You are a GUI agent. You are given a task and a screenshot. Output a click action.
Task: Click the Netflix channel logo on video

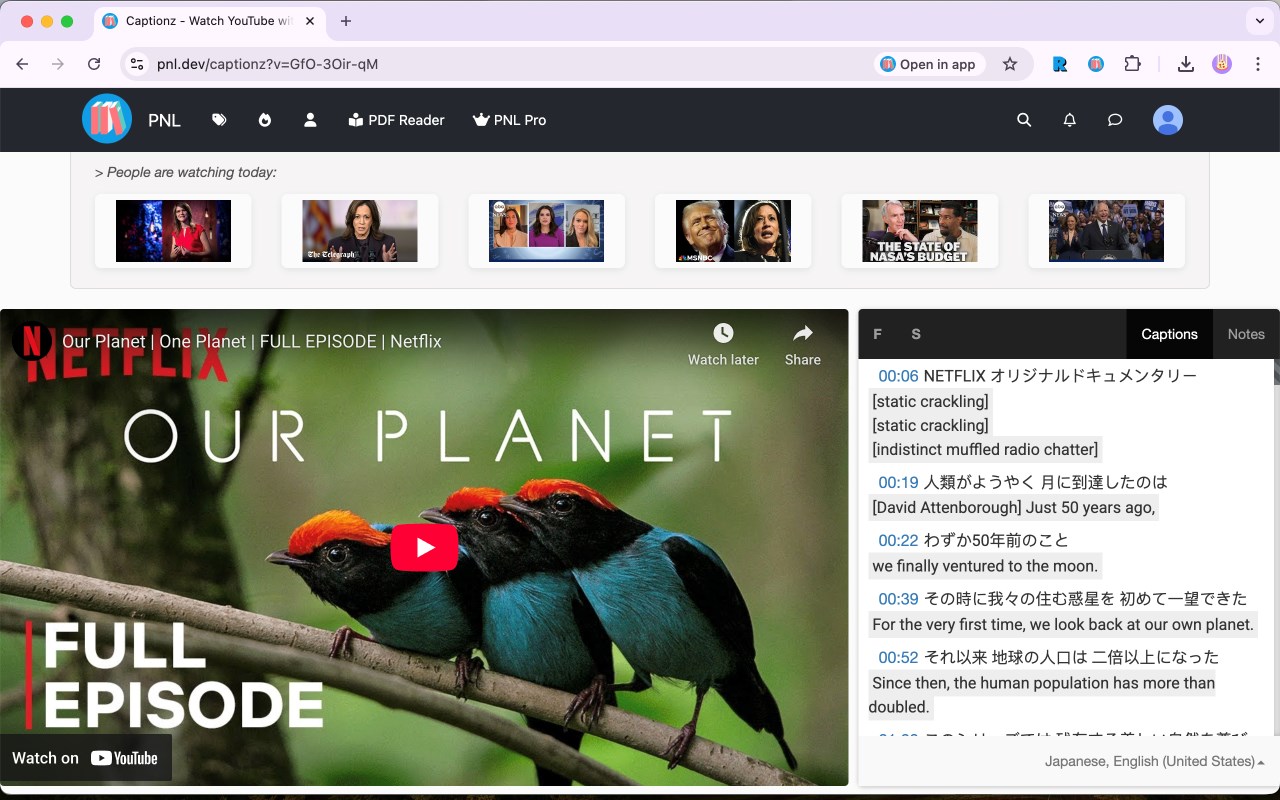[x=32, y=341]
